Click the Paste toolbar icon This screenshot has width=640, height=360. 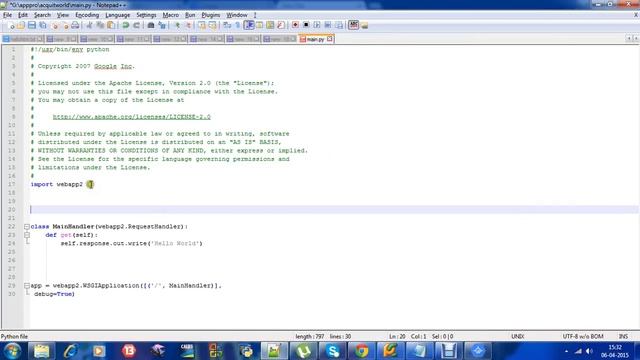click(x=111, y=25)
